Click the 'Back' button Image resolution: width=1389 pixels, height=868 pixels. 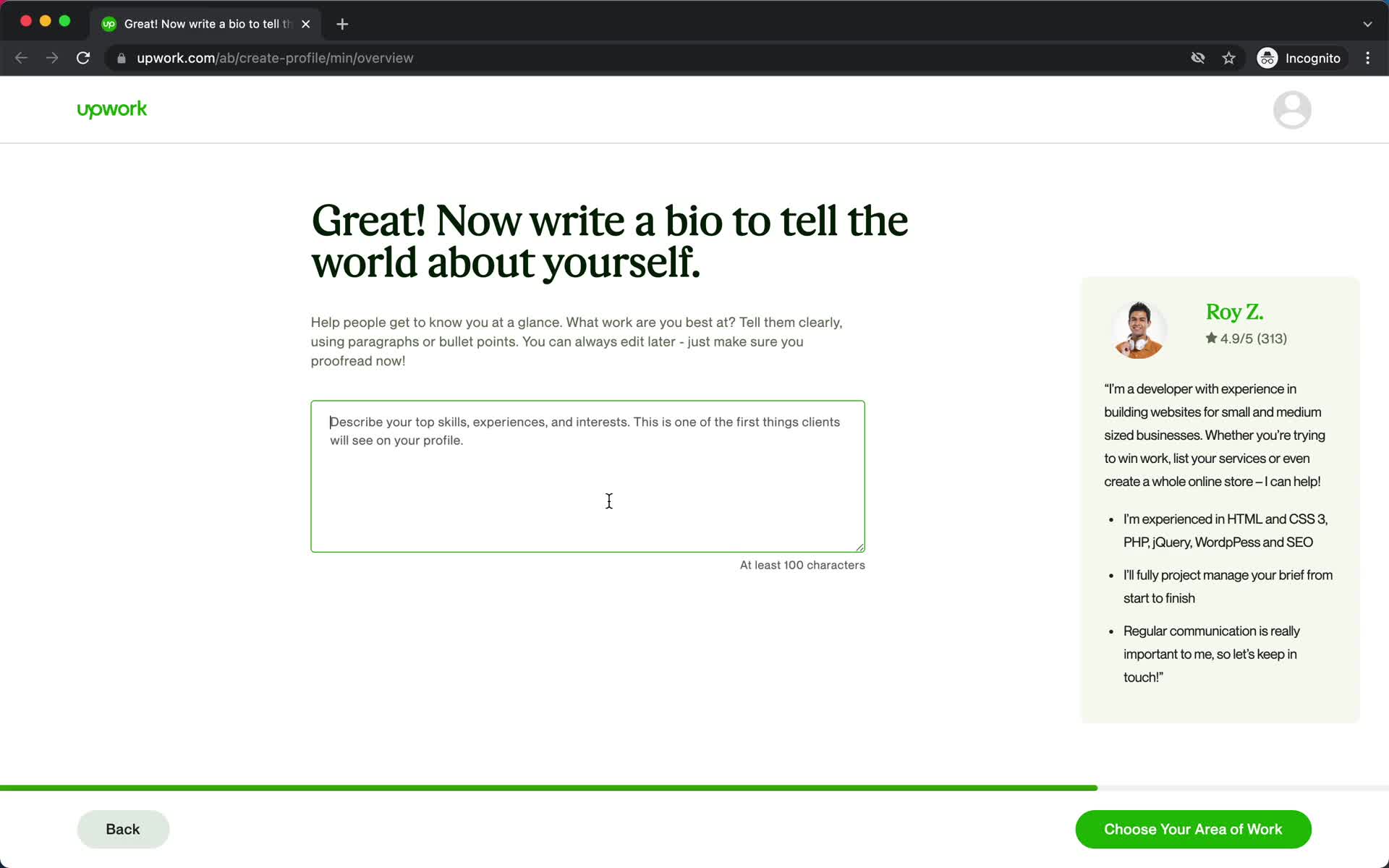pos(122,828)
